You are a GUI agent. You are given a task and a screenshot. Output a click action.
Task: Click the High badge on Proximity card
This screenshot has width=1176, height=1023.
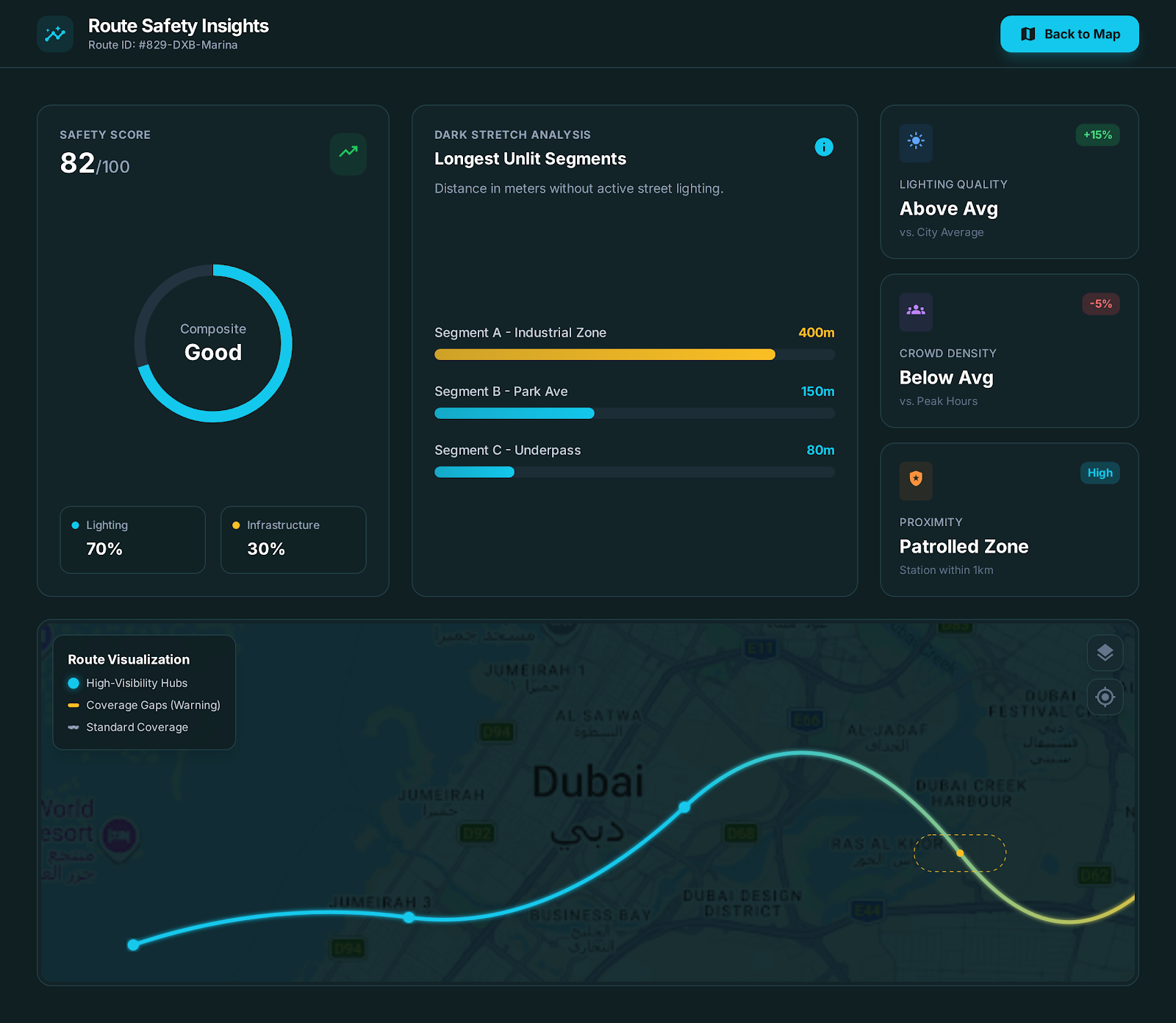click(1100, 473)
